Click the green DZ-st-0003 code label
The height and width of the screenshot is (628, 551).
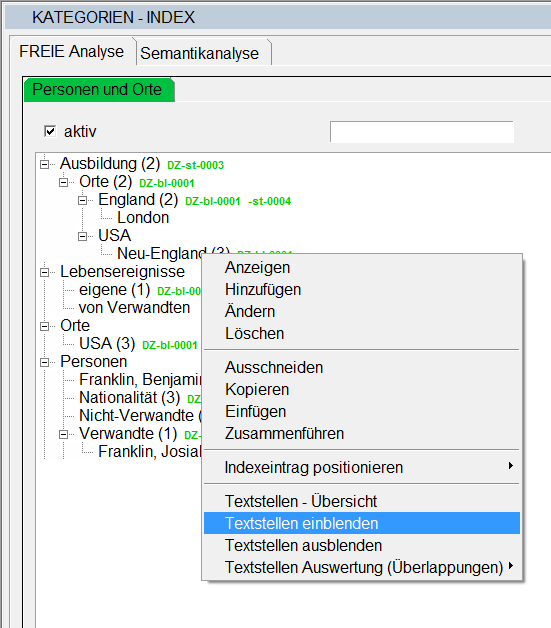coord(195,165)
